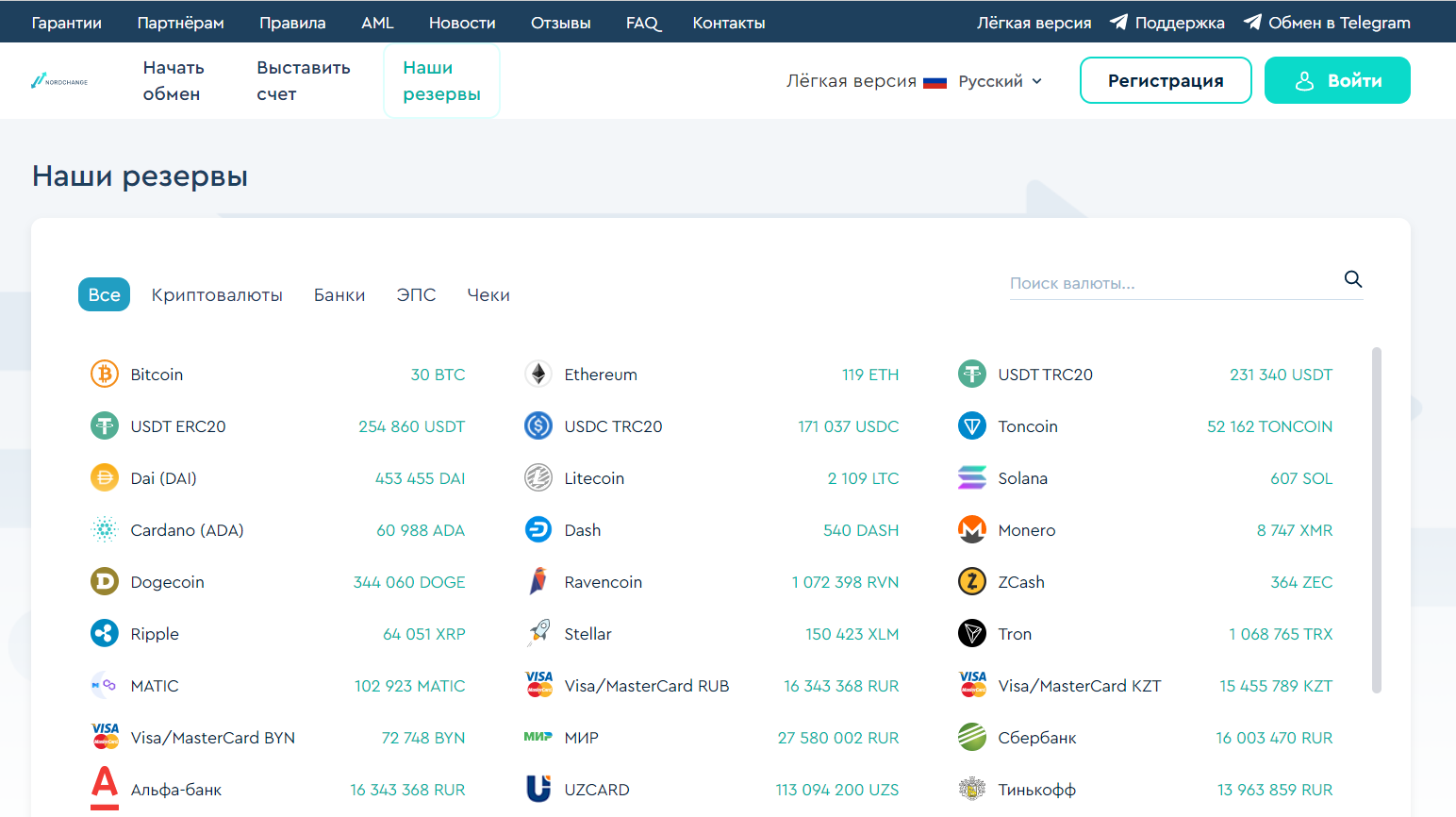
Task: Click the Nordchange logo
Action: (59, 81)
